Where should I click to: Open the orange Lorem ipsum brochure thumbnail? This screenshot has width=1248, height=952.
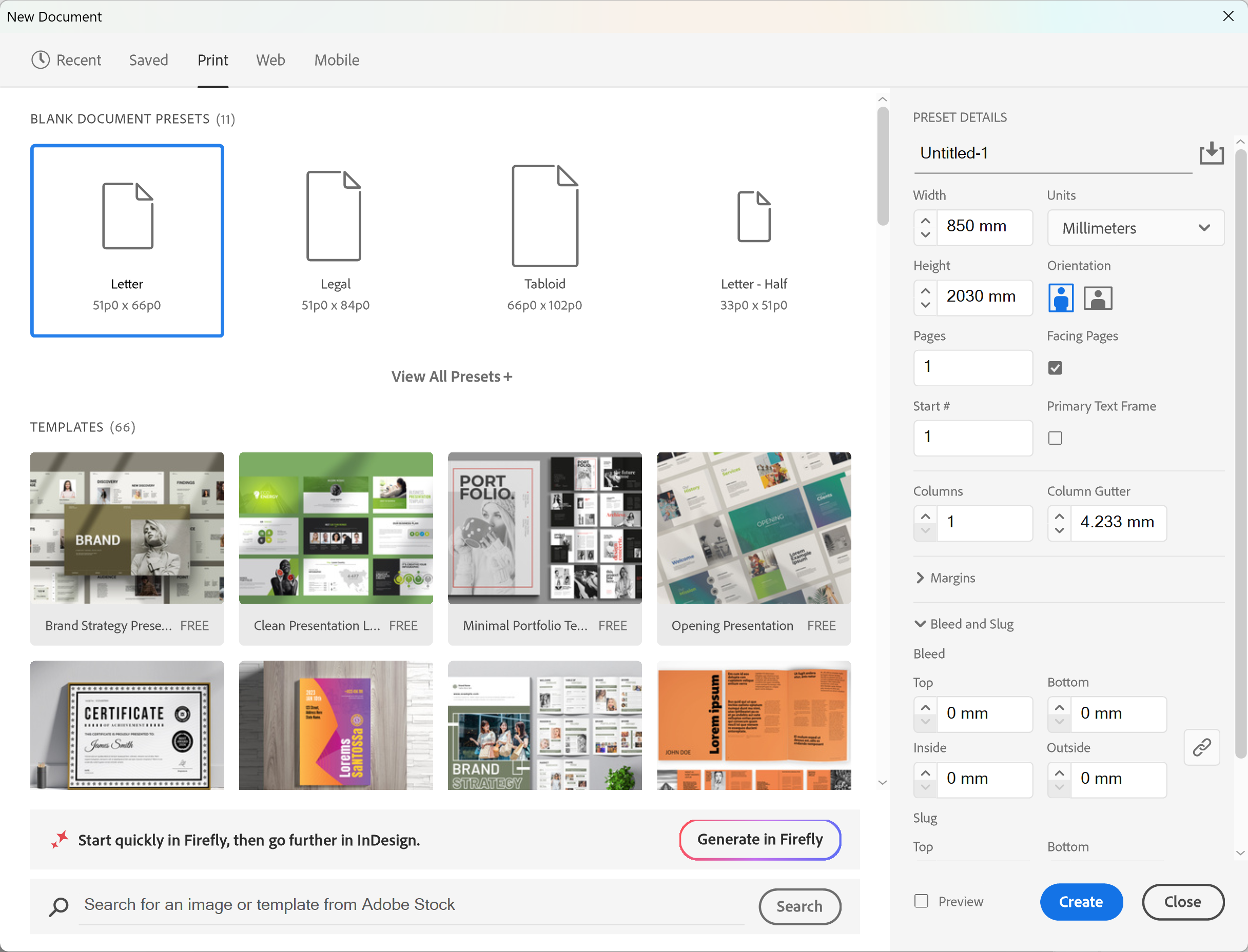[754, 725]
